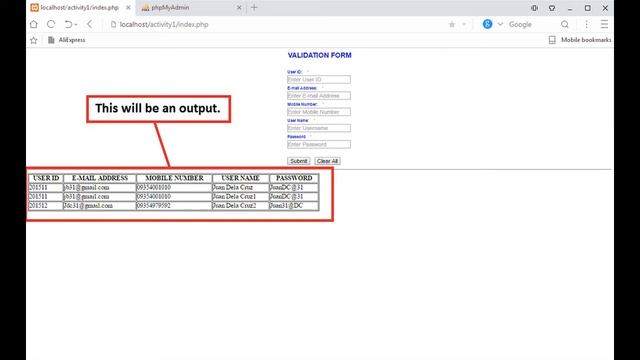
Task: Click the mobile number cell 09354979592
Action: click(174, 206)
